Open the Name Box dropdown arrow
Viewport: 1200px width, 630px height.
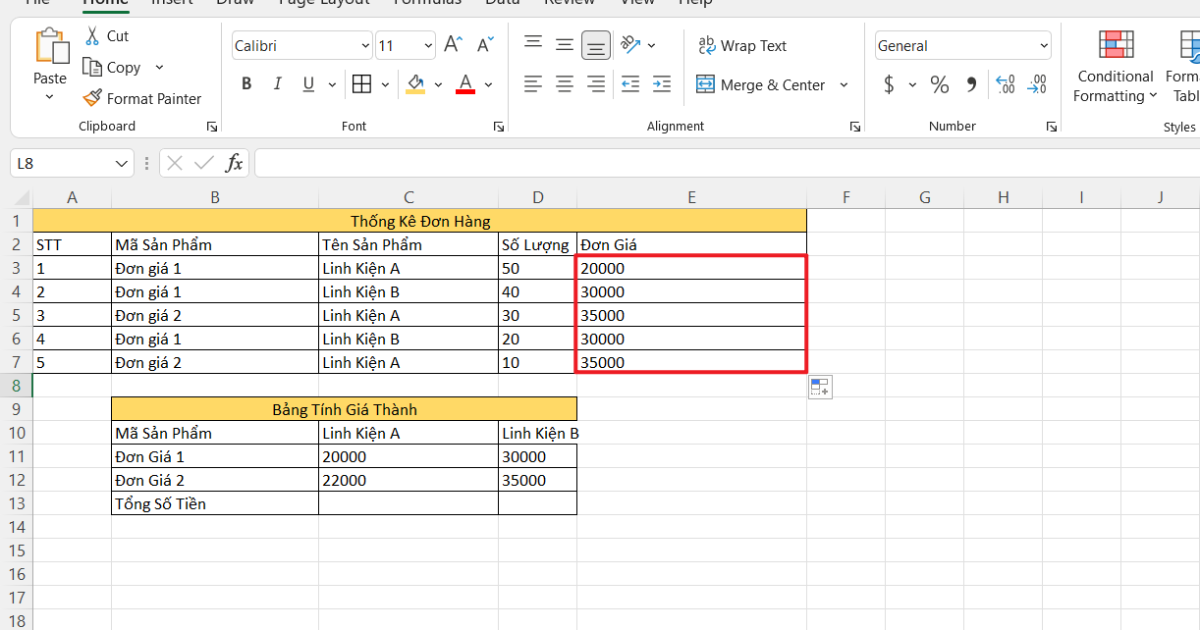[x=122, y=163]
